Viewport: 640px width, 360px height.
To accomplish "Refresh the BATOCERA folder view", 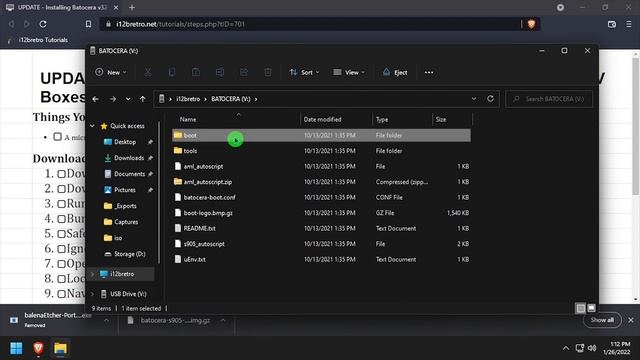I will (x=490, y=99).
